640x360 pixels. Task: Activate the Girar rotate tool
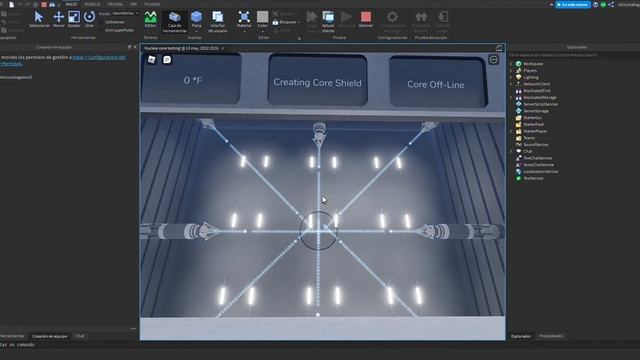click(x=89, y=19)
